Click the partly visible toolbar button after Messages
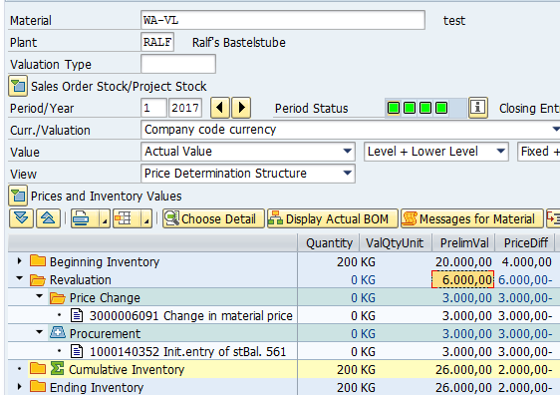The width and height of the screenshot is (560, 395). click(553, 218)
